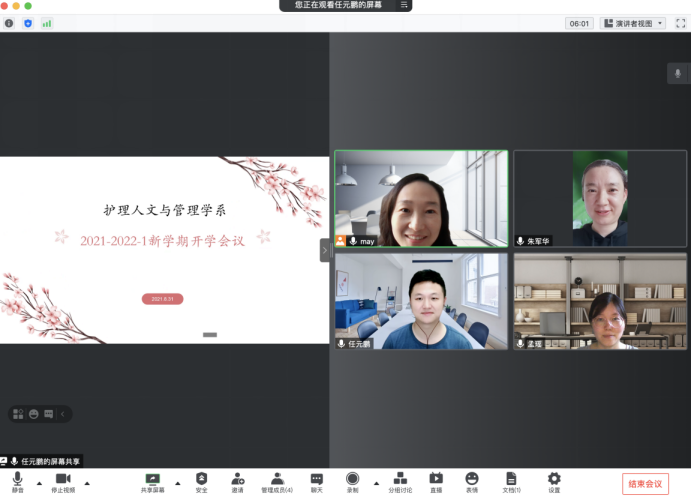Image resolution: width=691 pixels, height=497 pixels.
Task: Enter full screen mode icon
Action: click(679, 23)
